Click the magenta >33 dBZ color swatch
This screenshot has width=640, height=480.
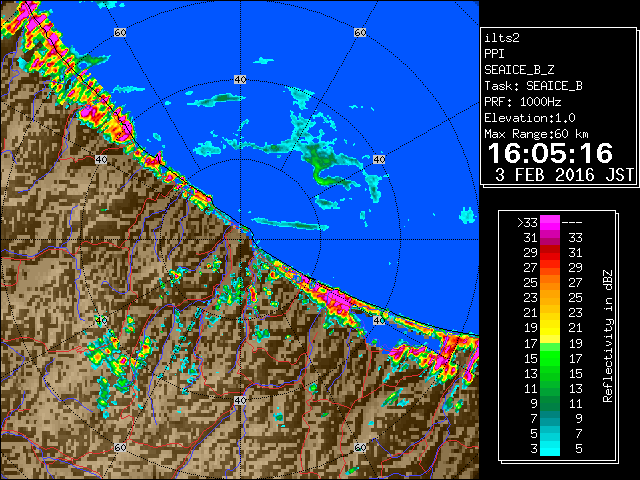click(x=550, y=223)
